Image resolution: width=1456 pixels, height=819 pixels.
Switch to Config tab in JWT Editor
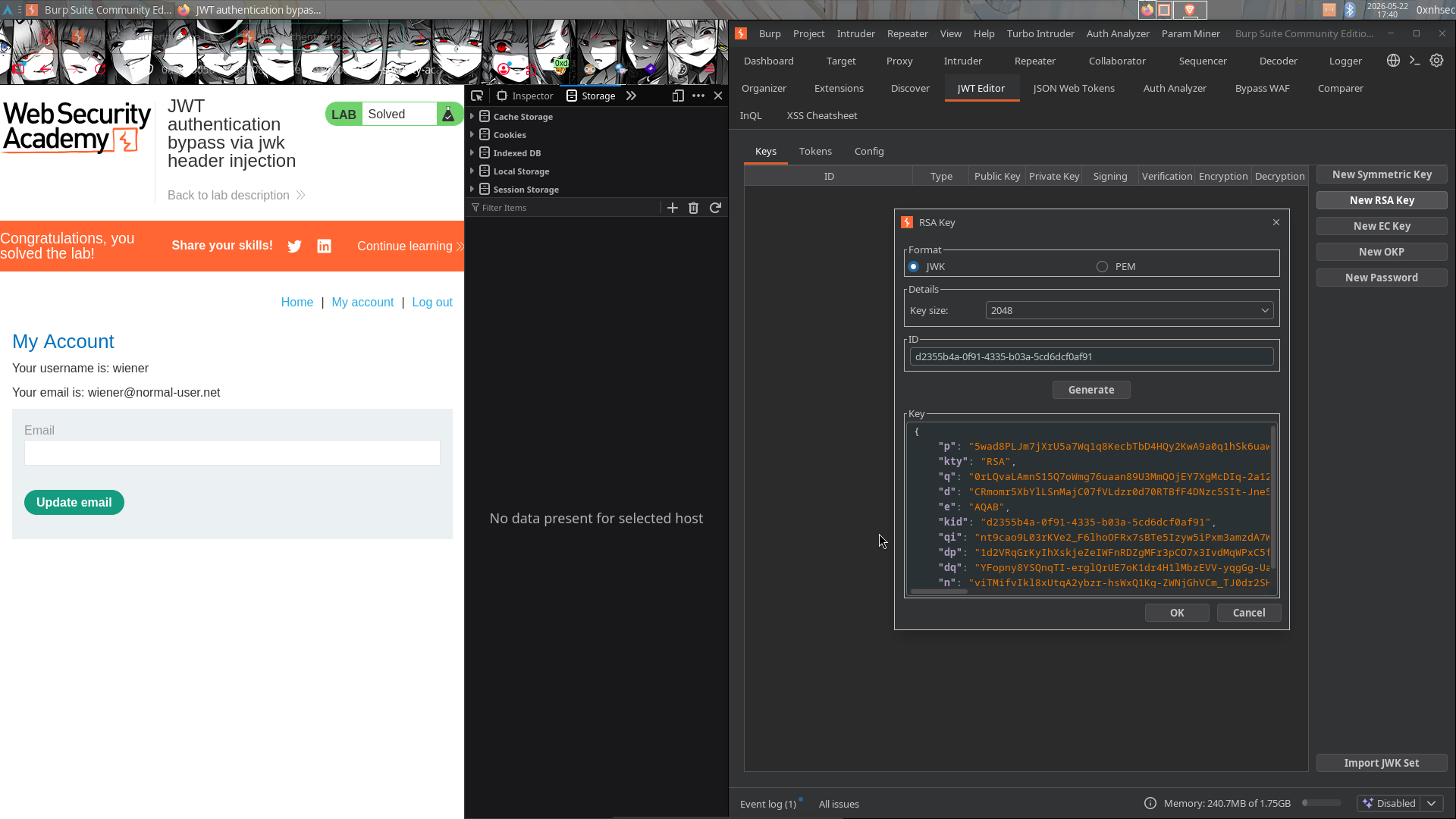(x=869, y=152)
